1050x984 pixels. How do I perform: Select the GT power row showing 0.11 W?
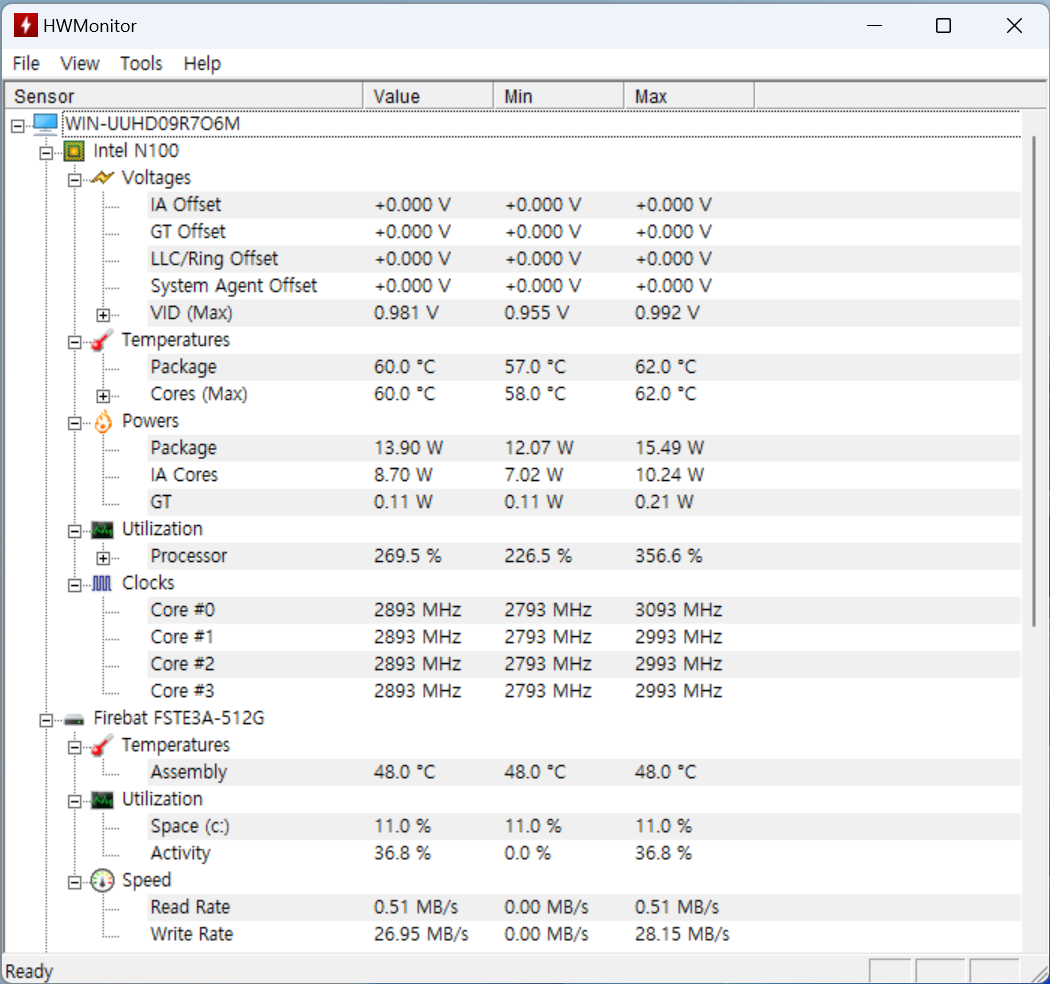pyautogui.click(x=583, y=502)
